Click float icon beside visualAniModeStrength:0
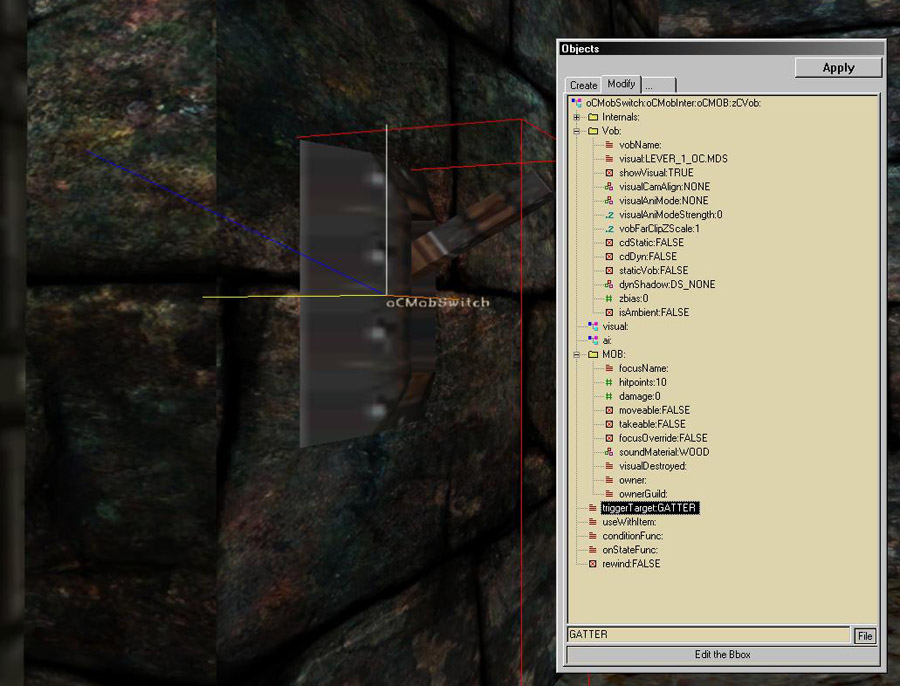Image resolution: width=900 pixels, height=686 pixels. (x=609, y=215)
